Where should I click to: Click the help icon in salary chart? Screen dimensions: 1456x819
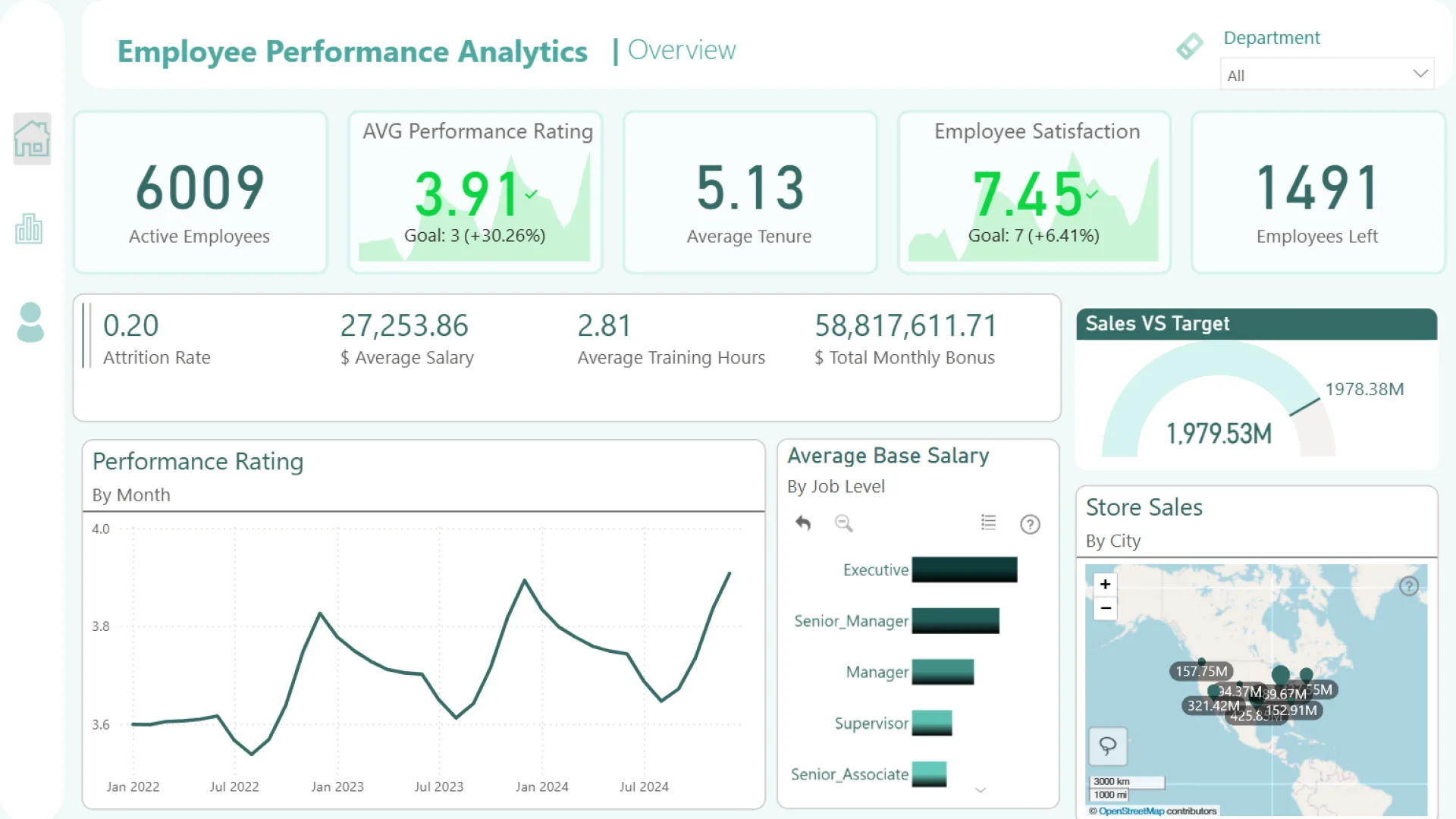[1030, 524]
